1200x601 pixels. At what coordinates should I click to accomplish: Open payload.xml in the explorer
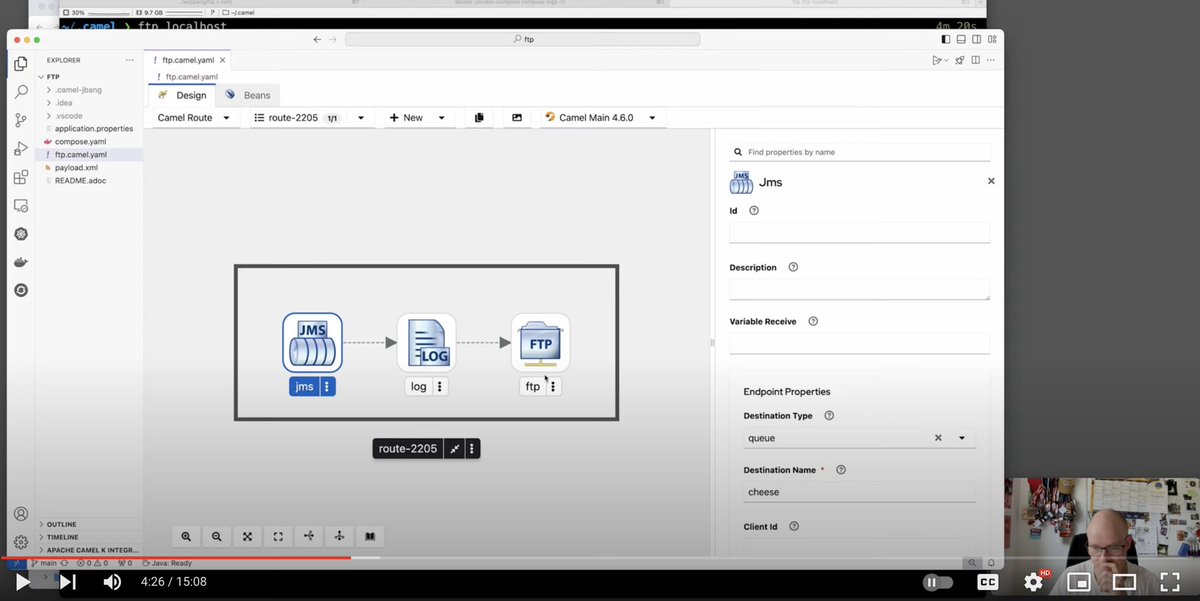76,168
